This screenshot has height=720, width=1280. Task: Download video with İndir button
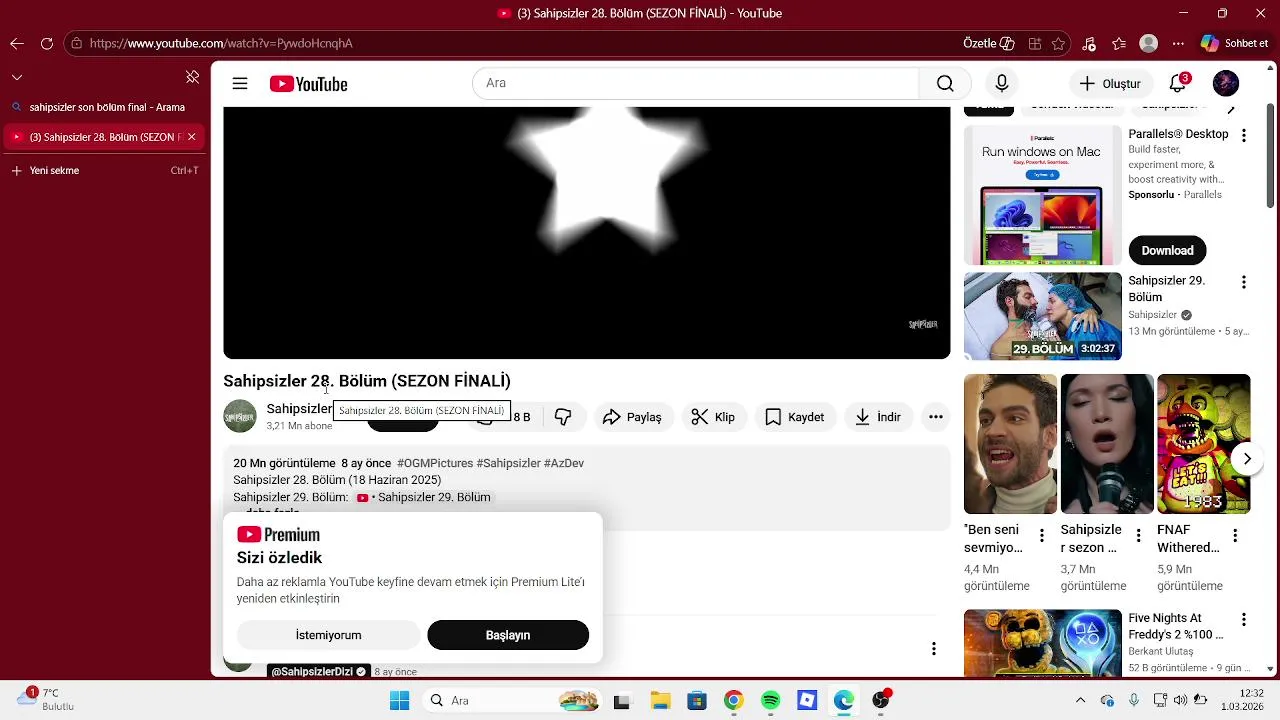878,417
